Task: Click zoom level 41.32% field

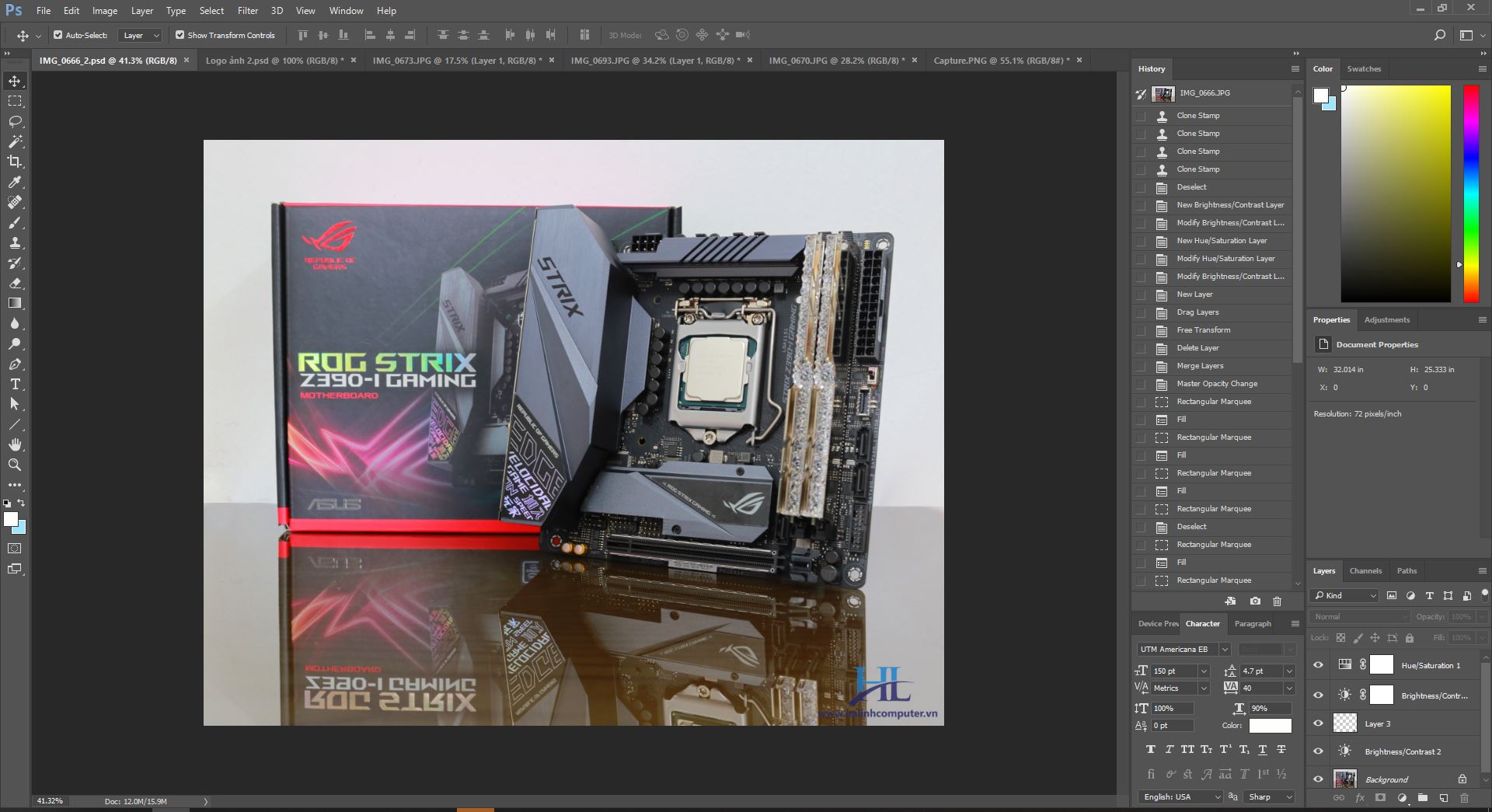Action: [50, 801]
